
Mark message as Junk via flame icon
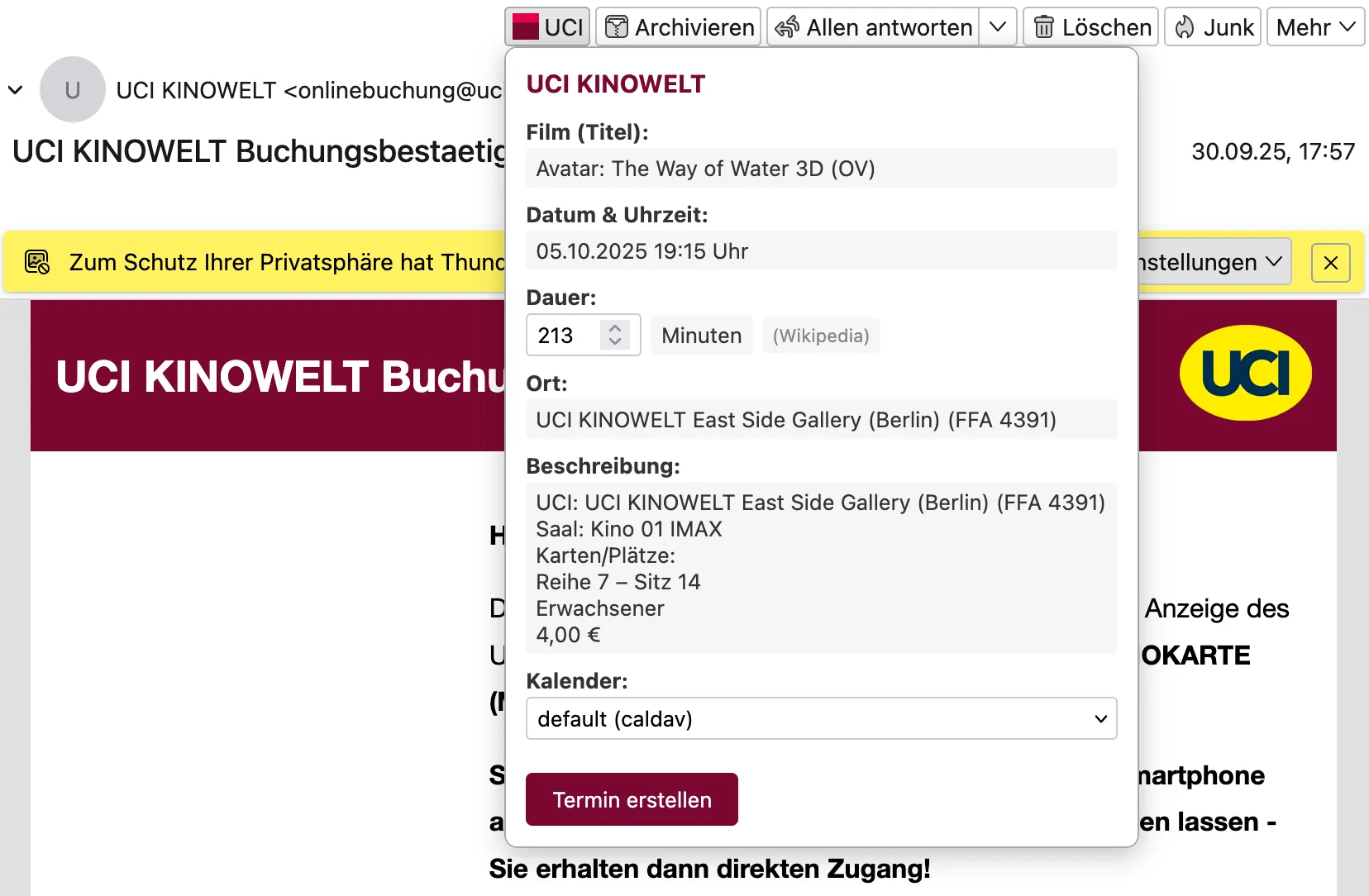click(1184, 26)
